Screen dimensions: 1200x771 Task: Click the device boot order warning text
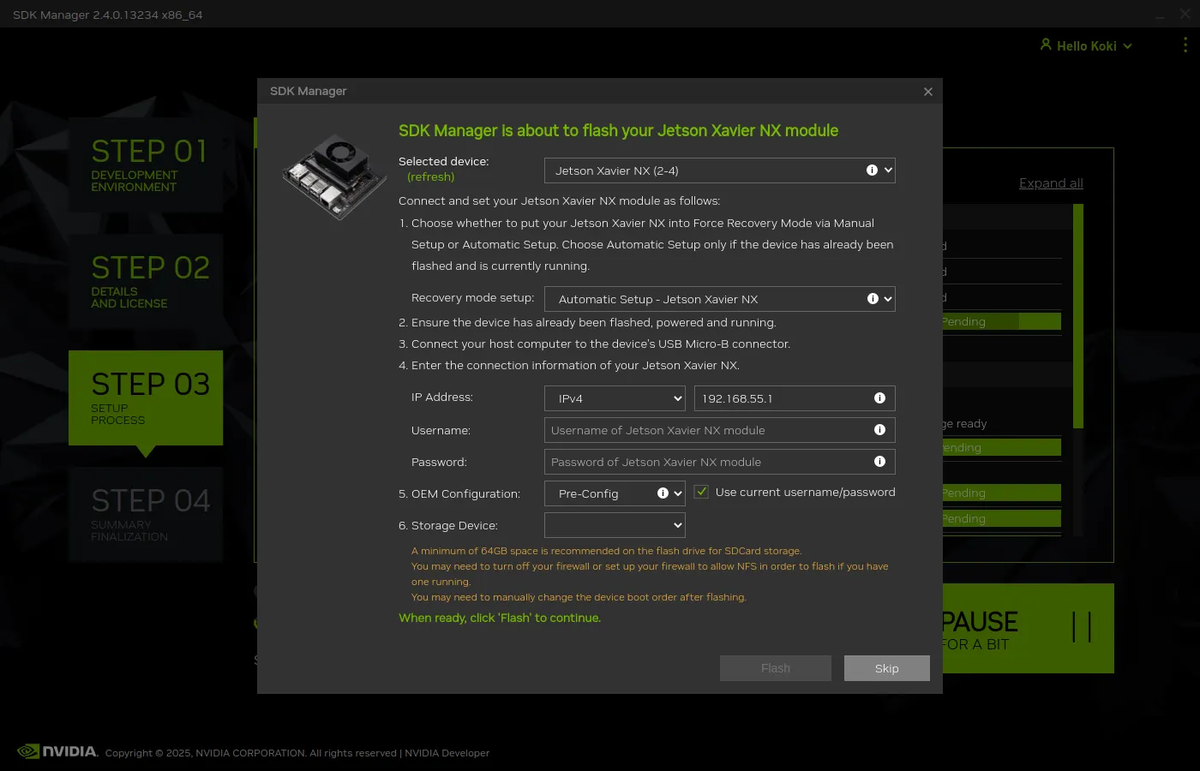point(578,597)
